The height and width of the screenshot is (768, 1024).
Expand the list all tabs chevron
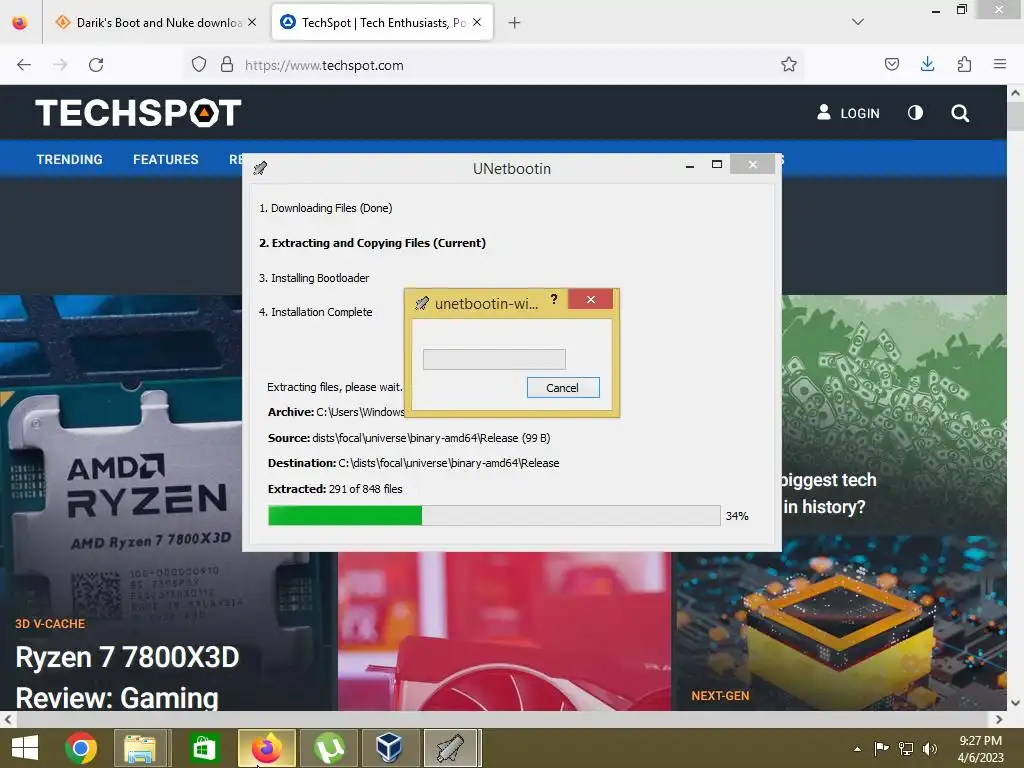pos(858,22)
